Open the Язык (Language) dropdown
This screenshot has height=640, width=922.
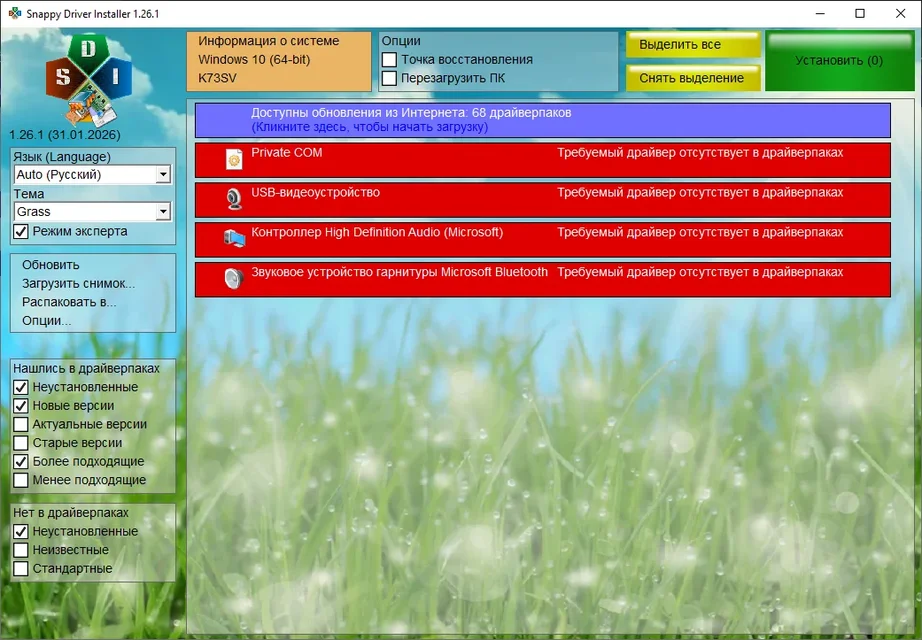click(92, 175)
